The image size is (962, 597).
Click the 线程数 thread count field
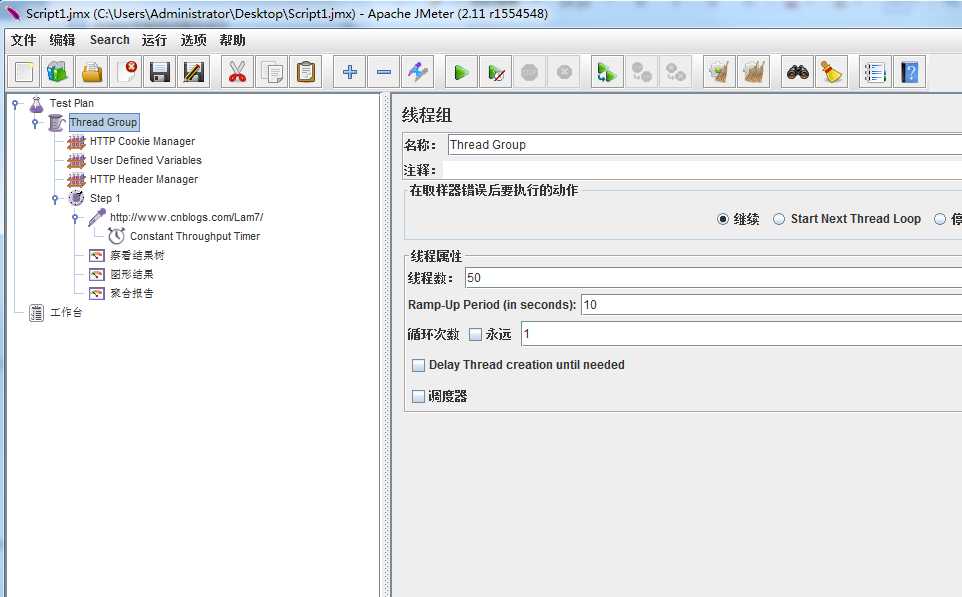[x=714, y=278]
